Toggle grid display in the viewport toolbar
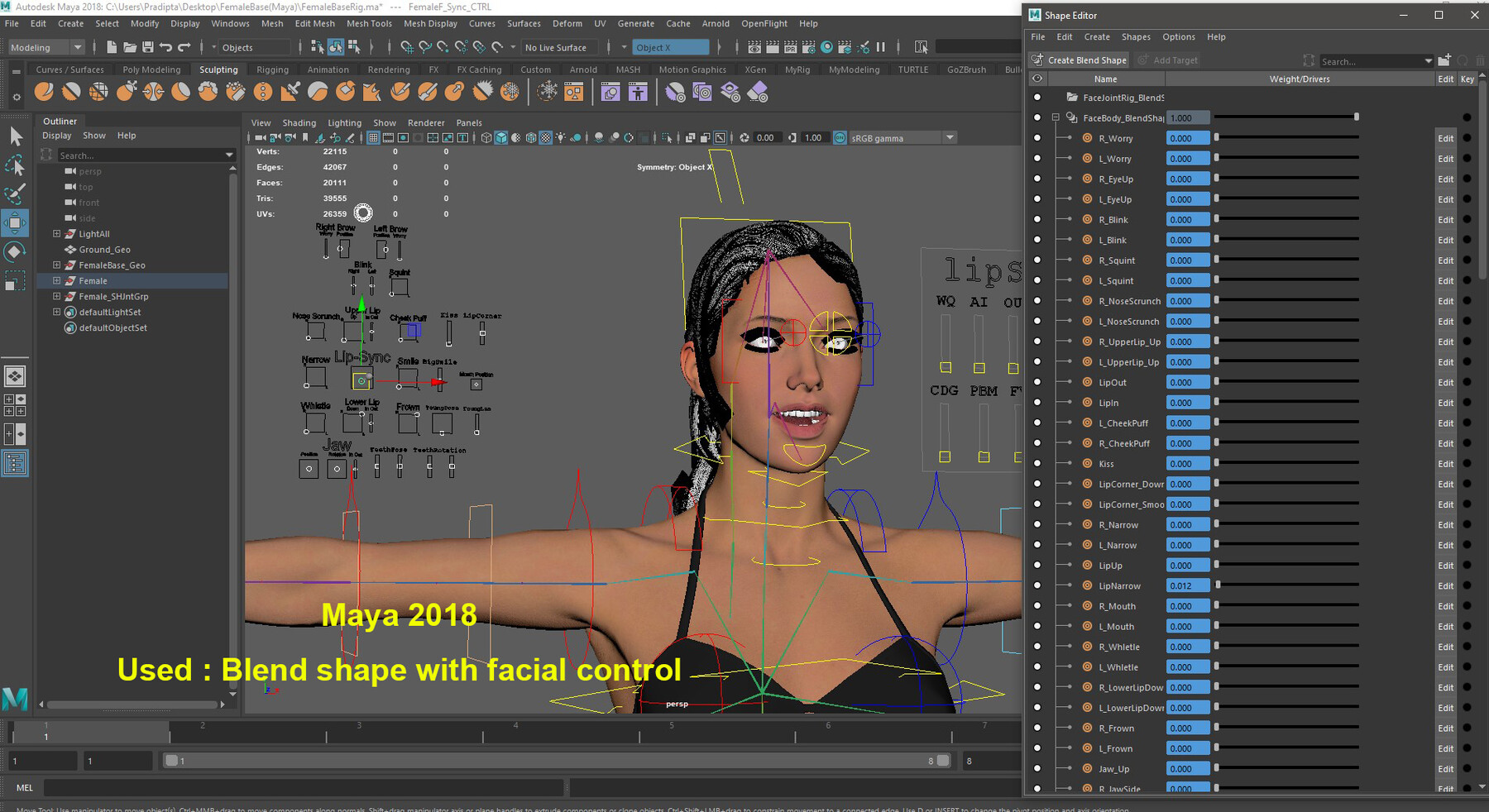This screenshot has width=1489, height=812. point(375,138)
